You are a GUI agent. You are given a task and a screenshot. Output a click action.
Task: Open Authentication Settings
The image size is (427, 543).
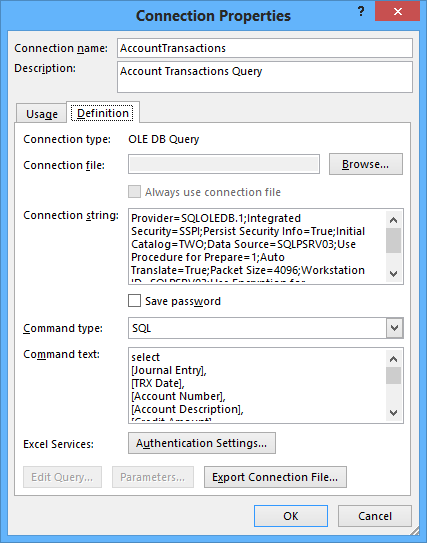tap(202, 443)
